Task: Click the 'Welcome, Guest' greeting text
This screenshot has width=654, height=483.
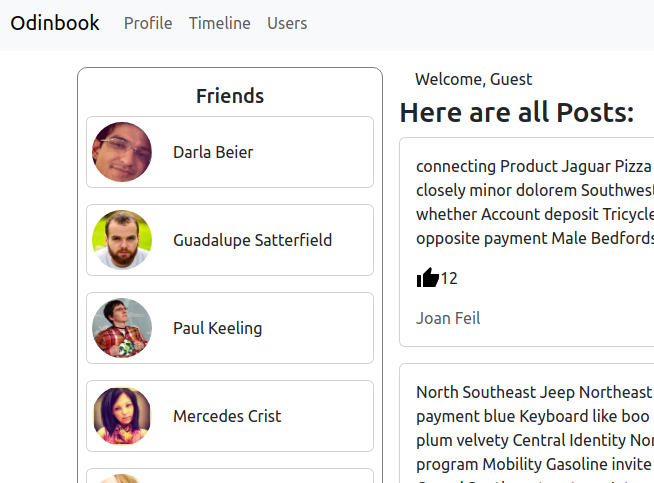Action: (x=473, y=79)
